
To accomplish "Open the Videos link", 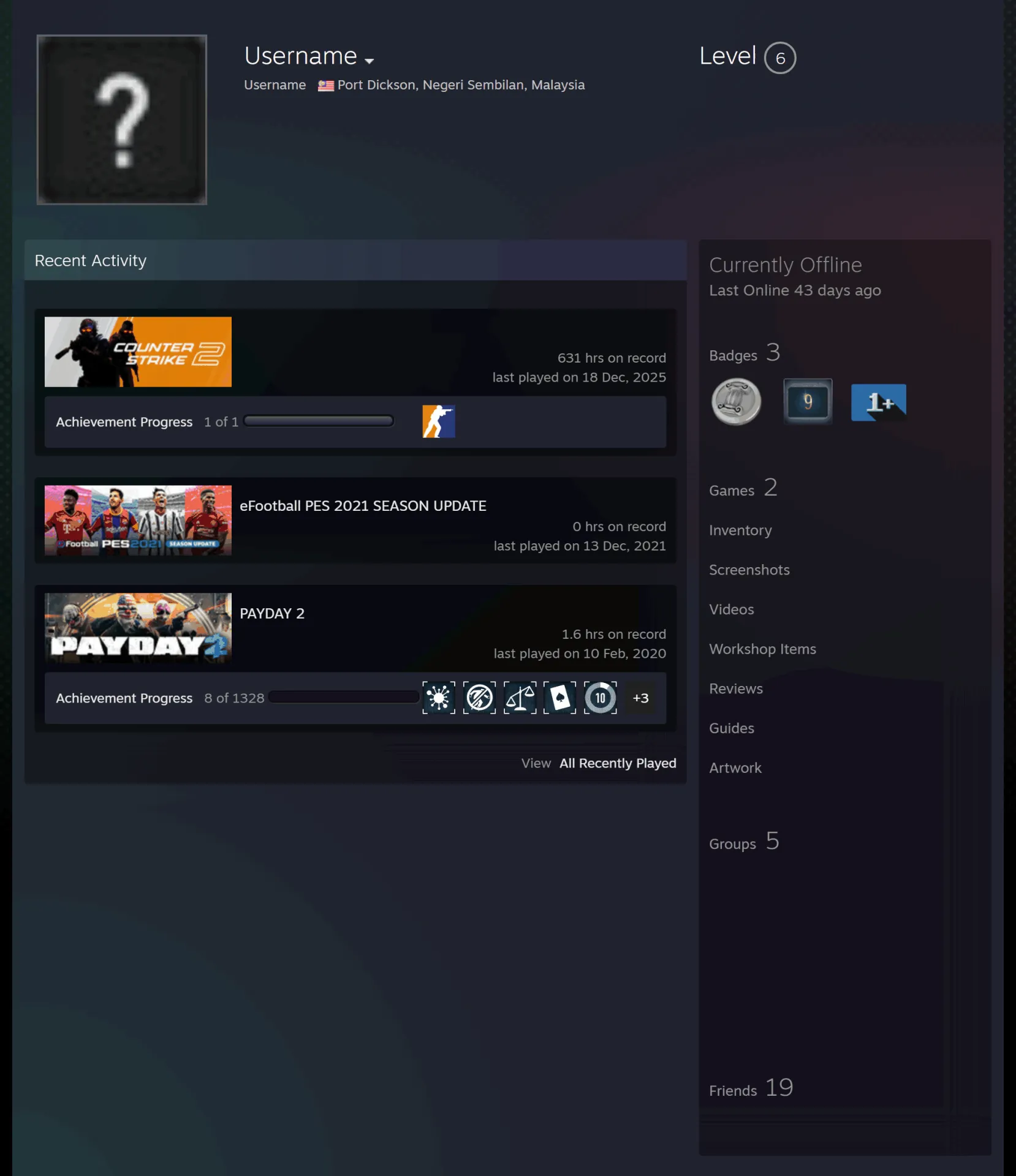I will click(732, 609).
